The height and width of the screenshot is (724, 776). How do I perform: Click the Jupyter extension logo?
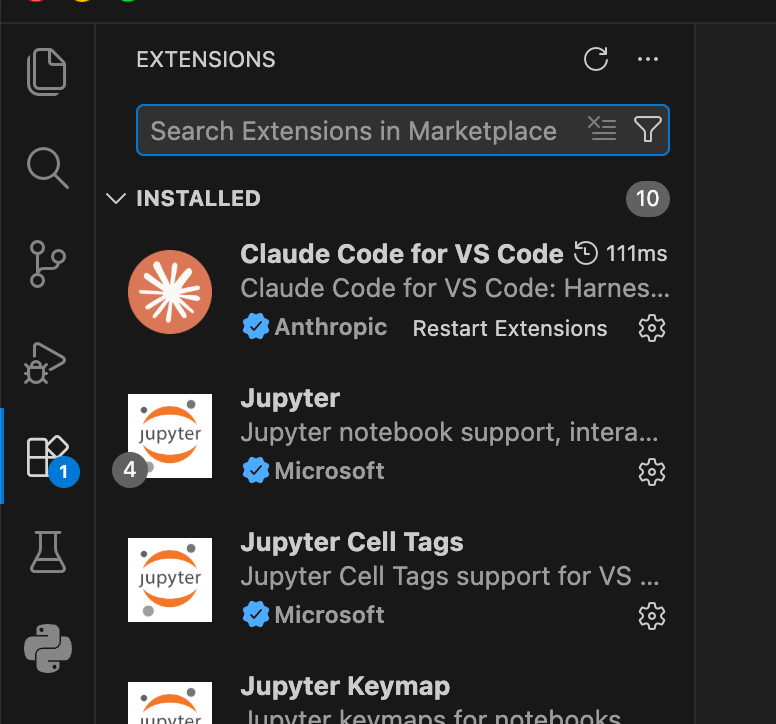tap(170, 436)
